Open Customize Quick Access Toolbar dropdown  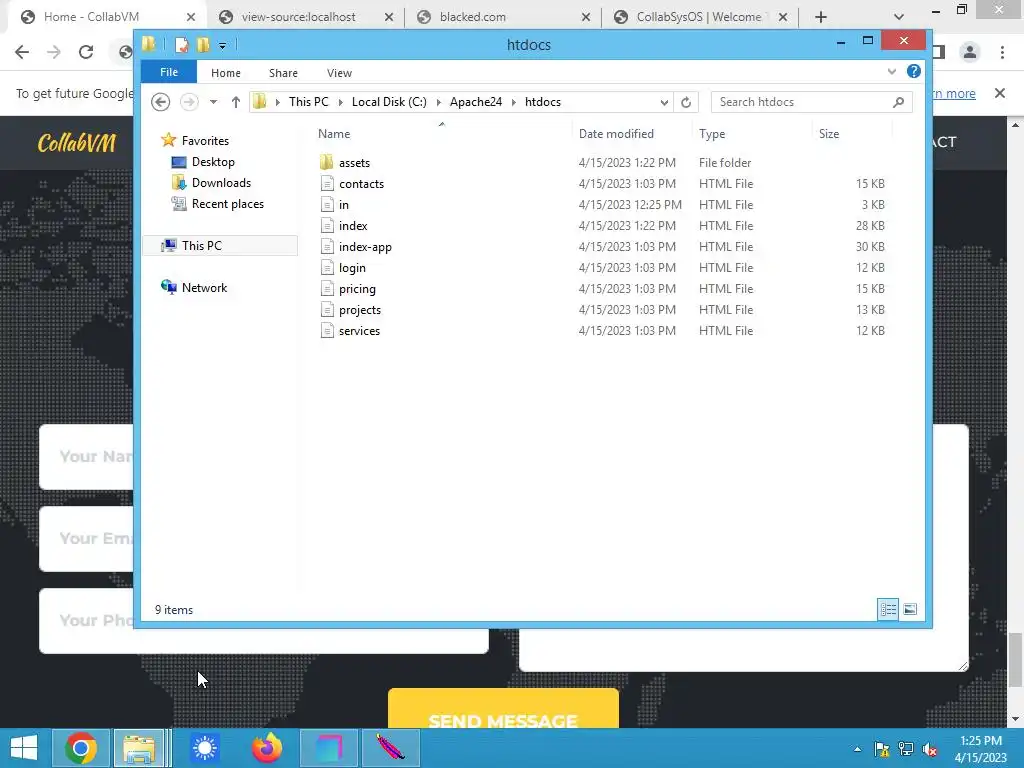point(223,45)
